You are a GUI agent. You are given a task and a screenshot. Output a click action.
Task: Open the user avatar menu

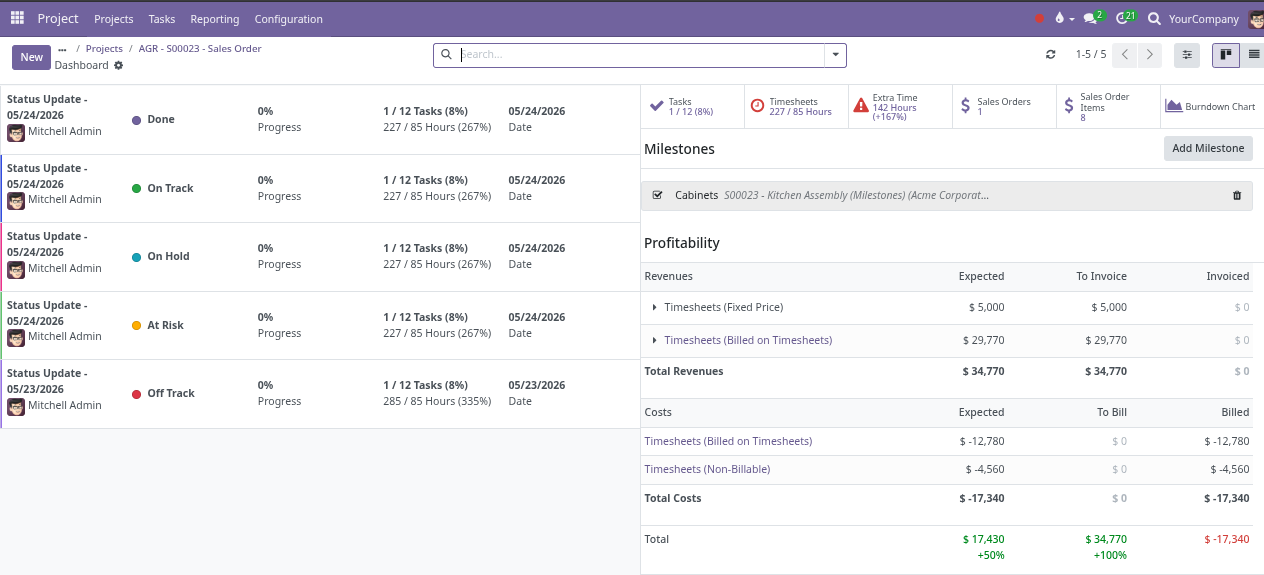point(1256,19)
